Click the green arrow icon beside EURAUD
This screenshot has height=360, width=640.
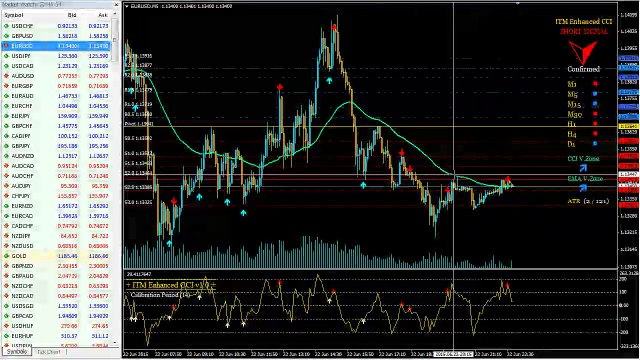tap(7, 96)
